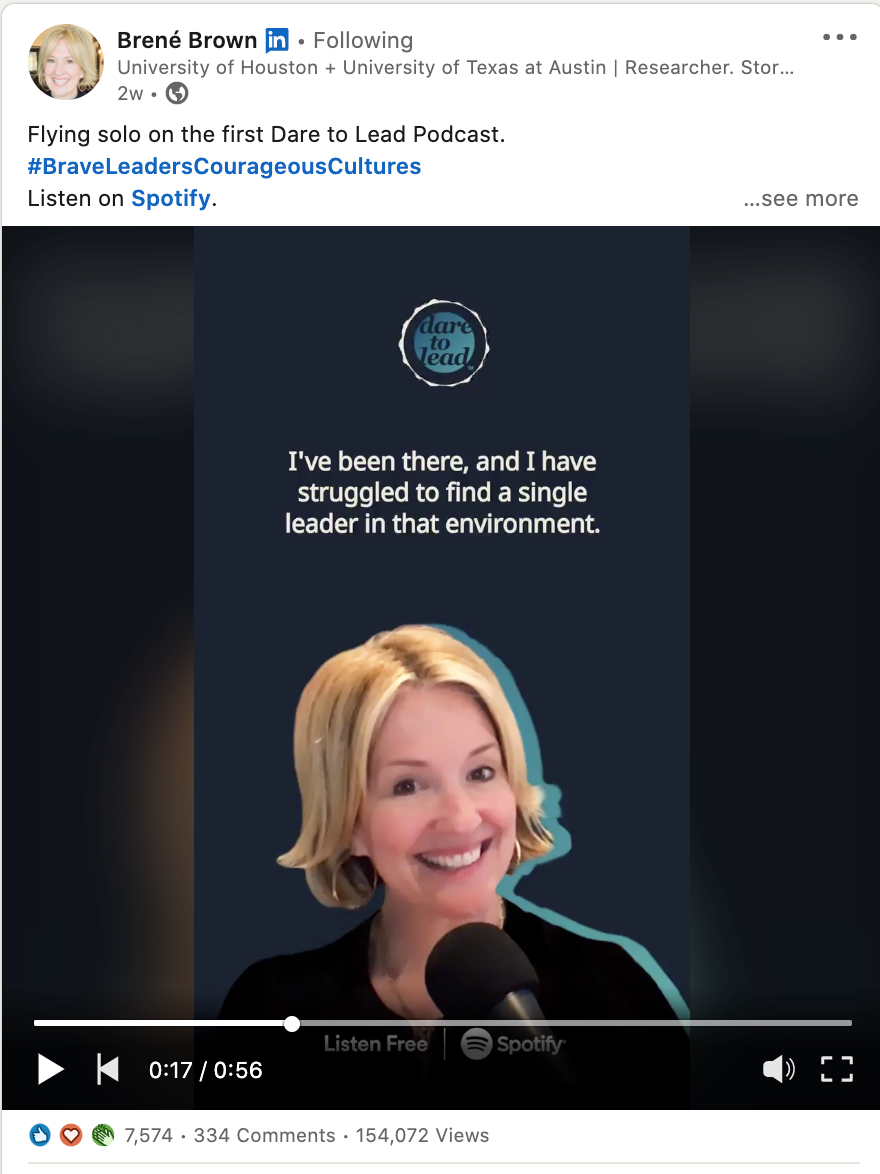Open the #BraveLeadersCourageousCultures hashtag
This screenshot has width=880, height=1174.
coord(224,165)
